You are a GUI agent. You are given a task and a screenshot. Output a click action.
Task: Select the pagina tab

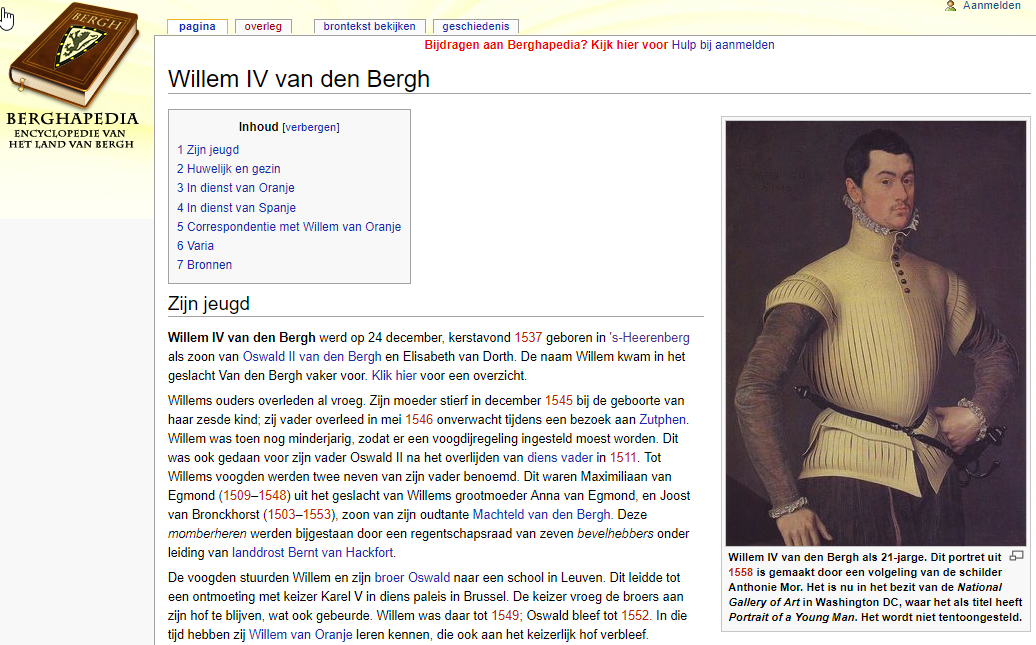point(197,26)
